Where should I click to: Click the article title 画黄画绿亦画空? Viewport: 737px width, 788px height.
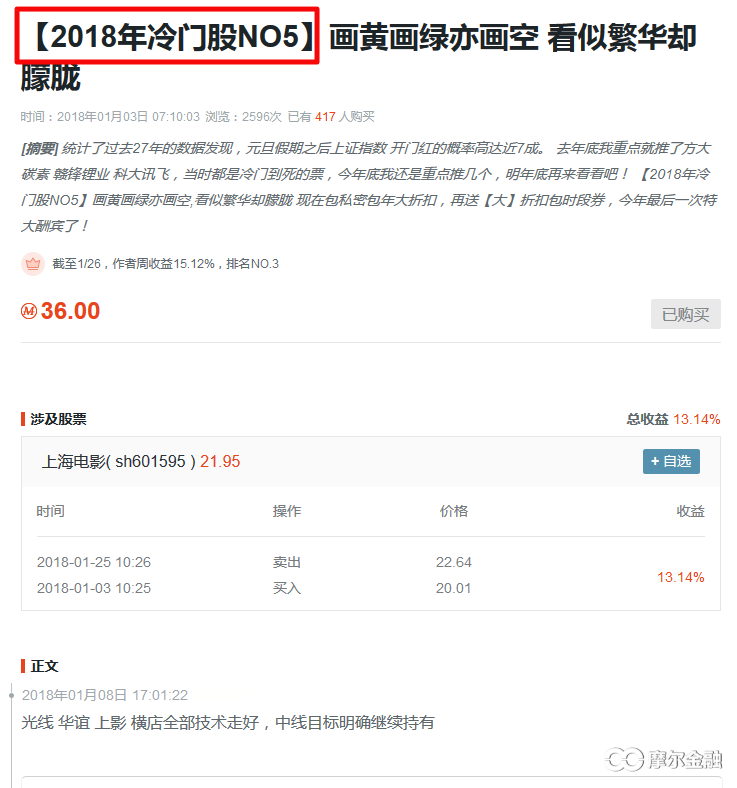433,37
